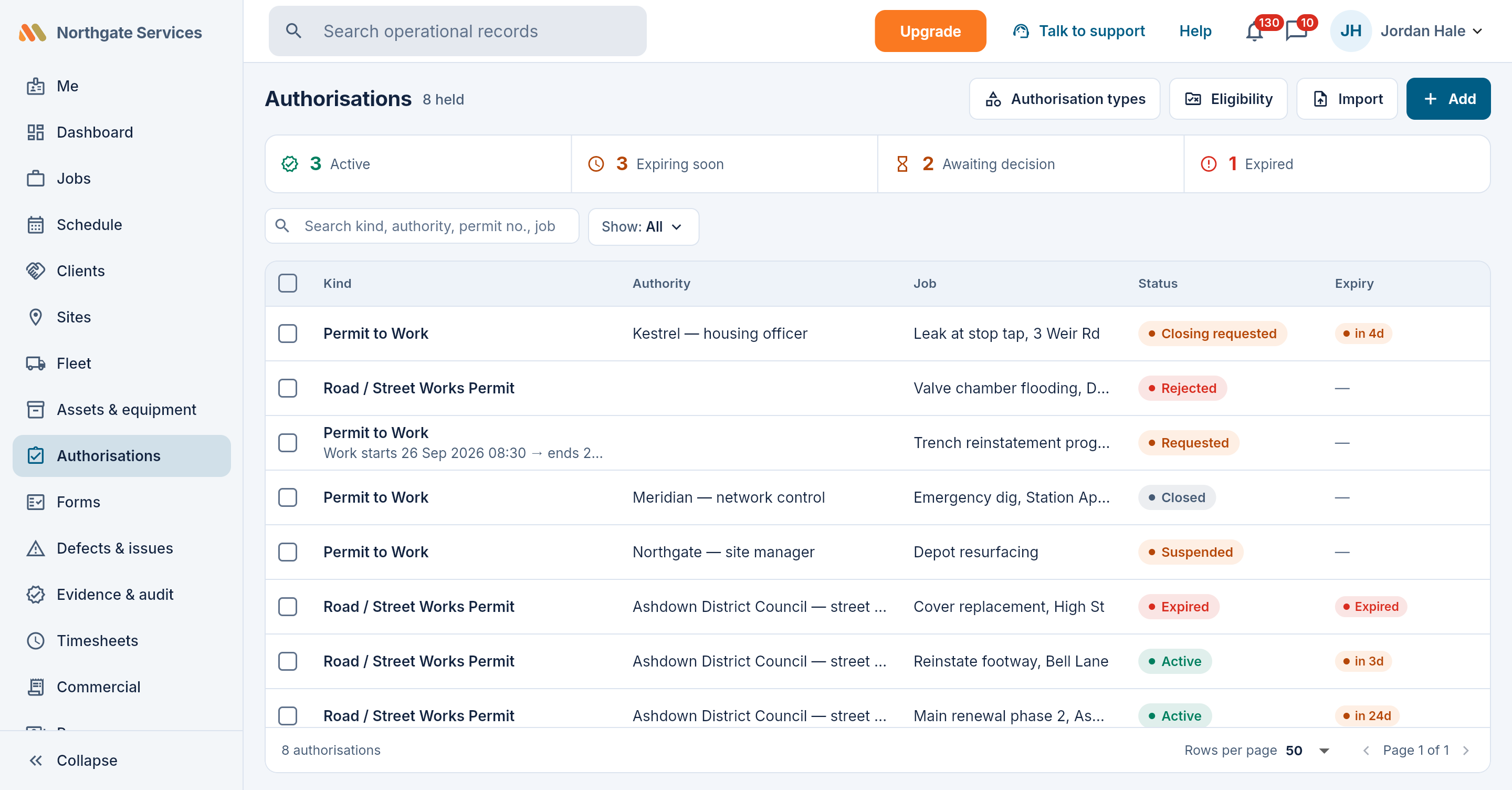1512x790 pixels.
Task: Click the Add authorisation button
Action: click(x=1448, y=99)
